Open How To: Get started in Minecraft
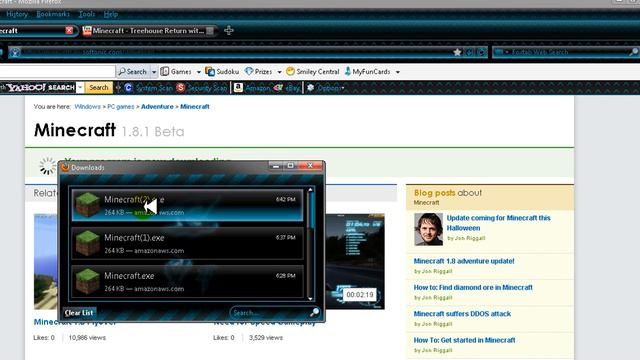 tap(464, 340)
